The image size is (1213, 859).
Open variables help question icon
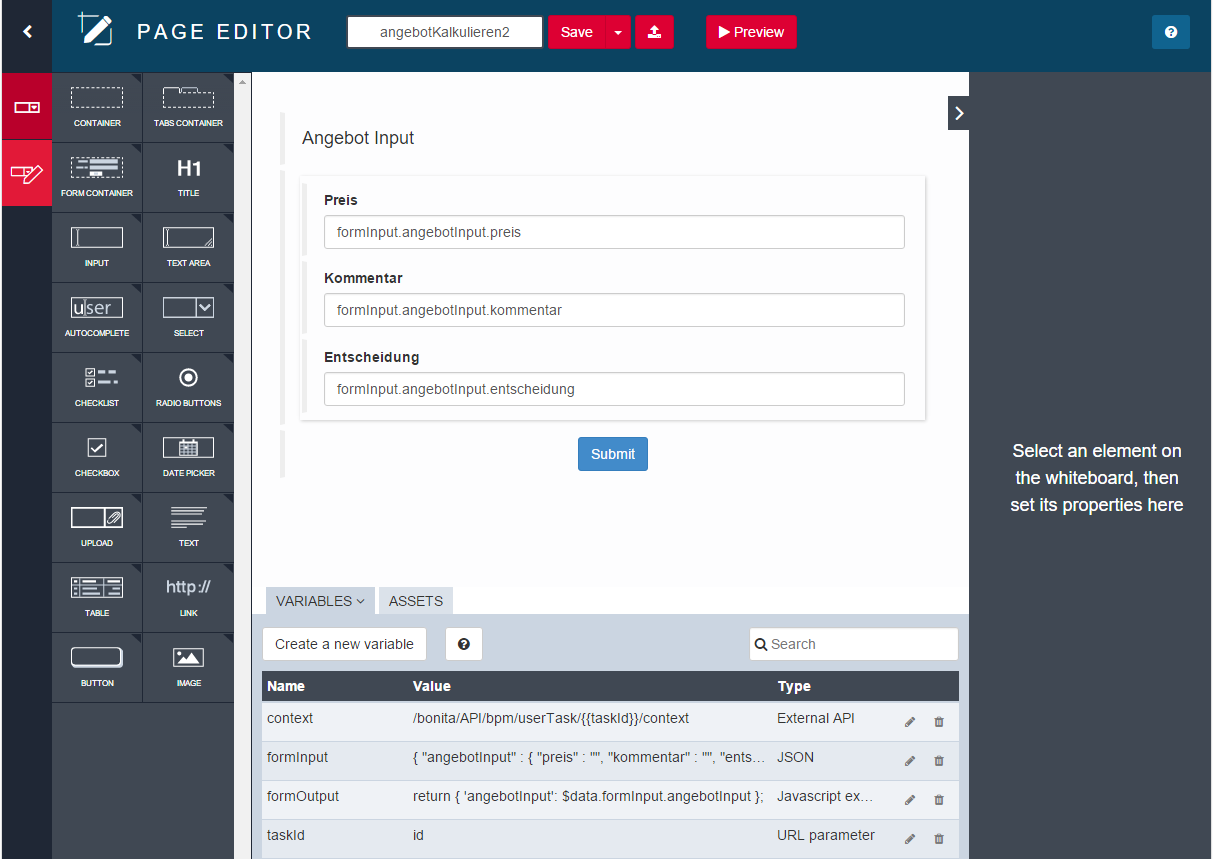[x=464, y=644]
